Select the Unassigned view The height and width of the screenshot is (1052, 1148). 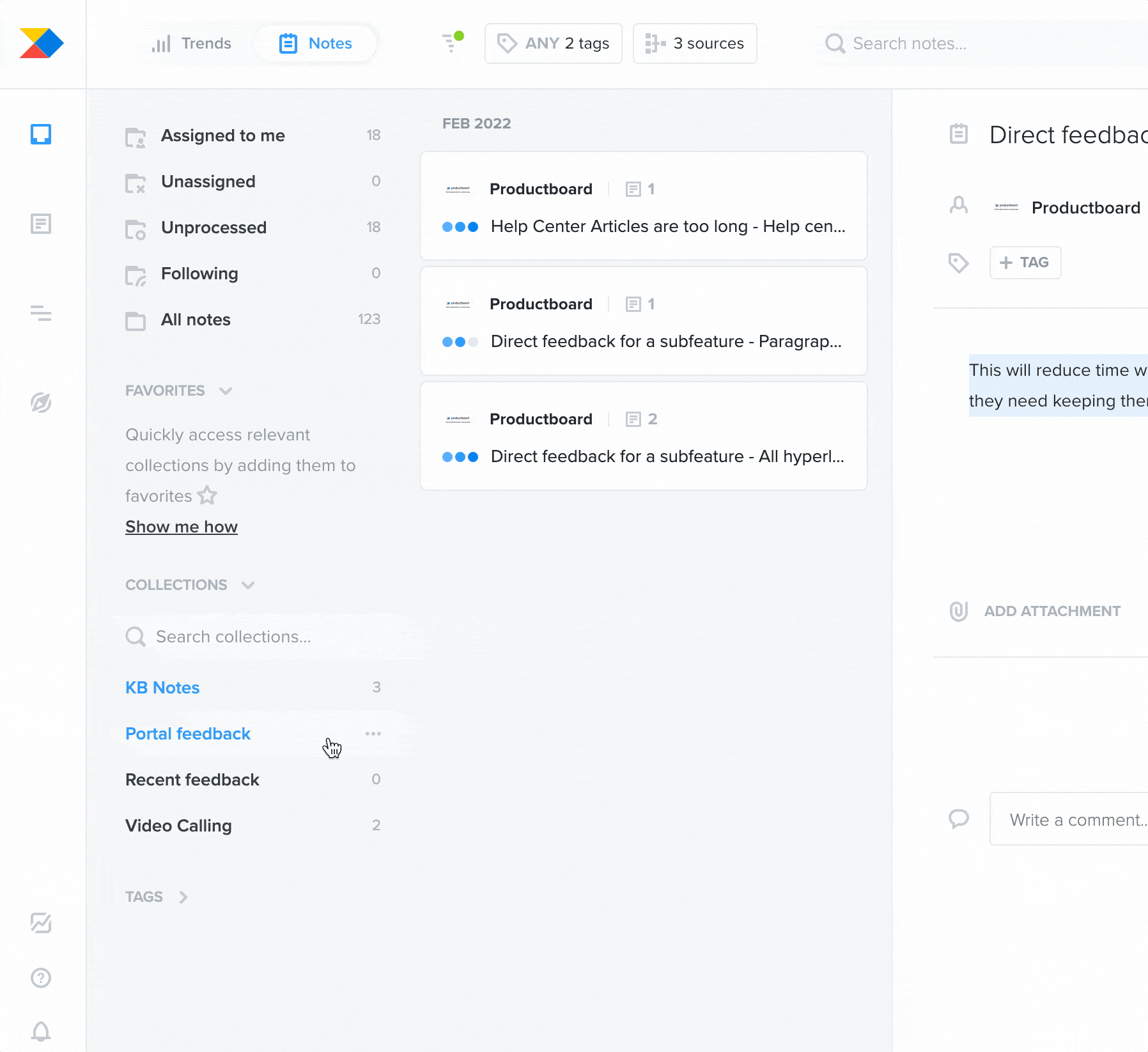click(253, 182)
